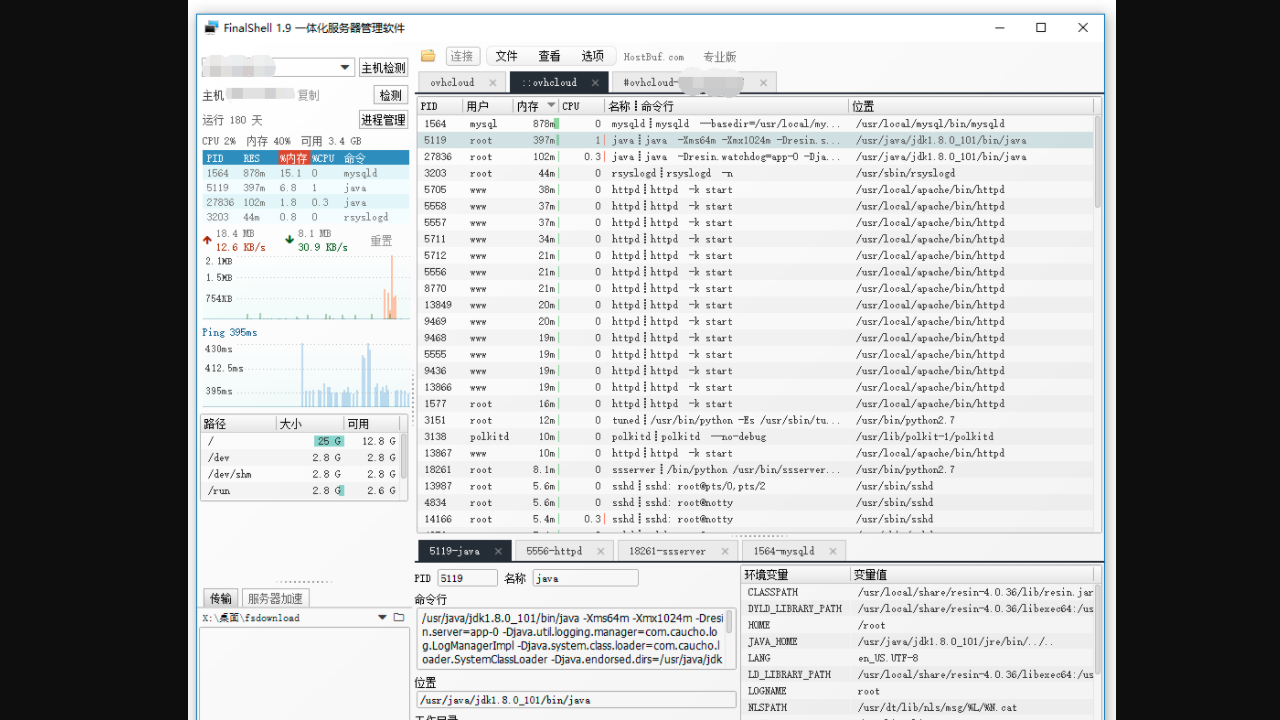Close the 5556-httpd tab
The width and height of the screenshot is (1280, 720).
click(600, 551)
